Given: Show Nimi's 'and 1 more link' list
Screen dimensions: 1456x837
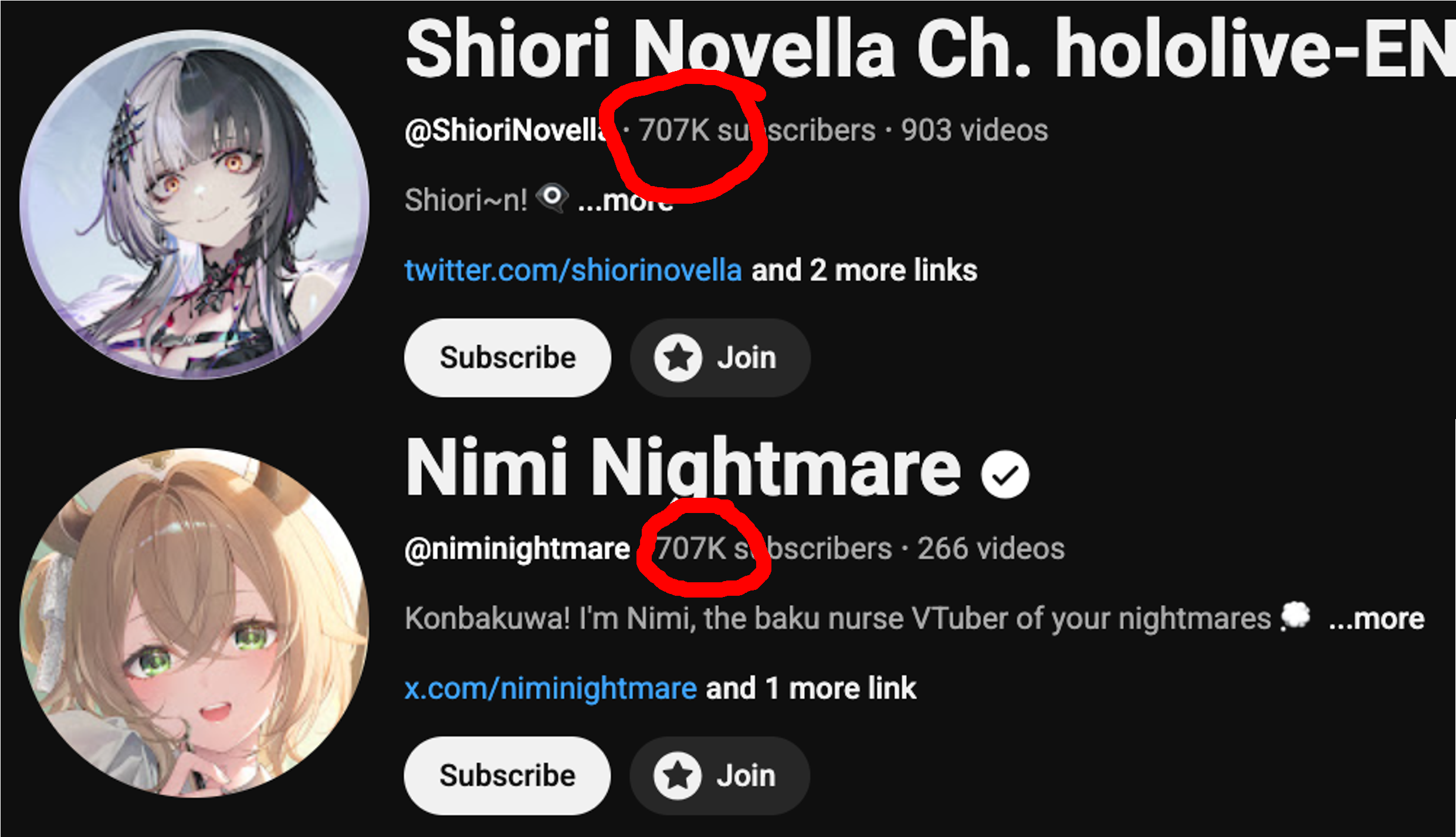Looking at the screenshot, I should tap(811, 689).
